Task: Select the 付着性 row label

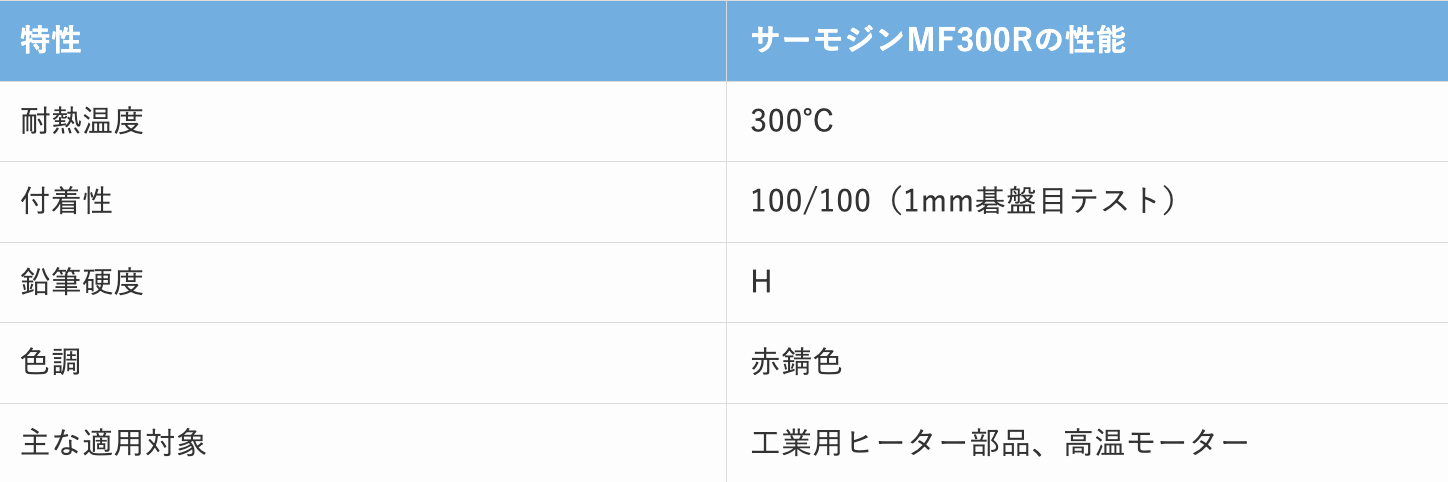Action: [x=67, y=201]
